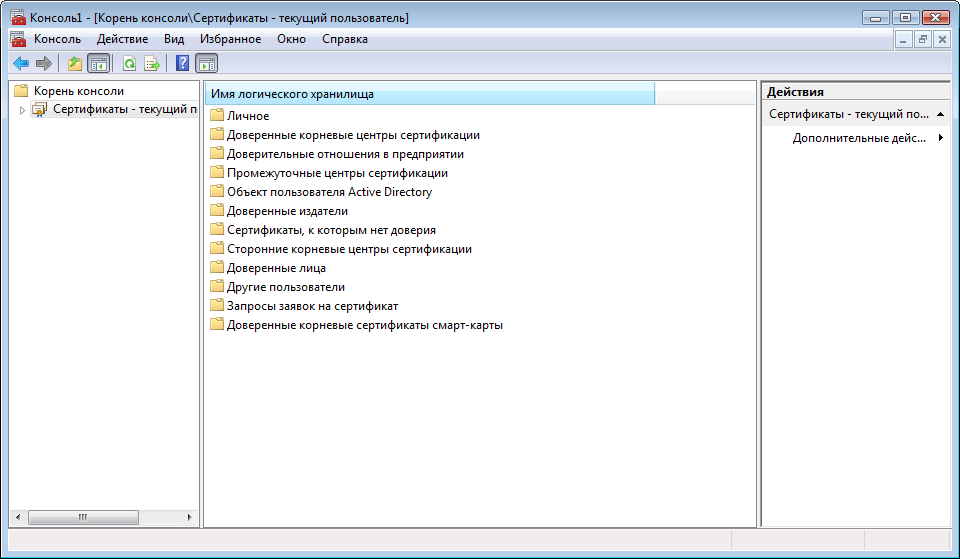Restore the inner console child window
This screenshot has width=960, height=559.
[x=923, y=40]
